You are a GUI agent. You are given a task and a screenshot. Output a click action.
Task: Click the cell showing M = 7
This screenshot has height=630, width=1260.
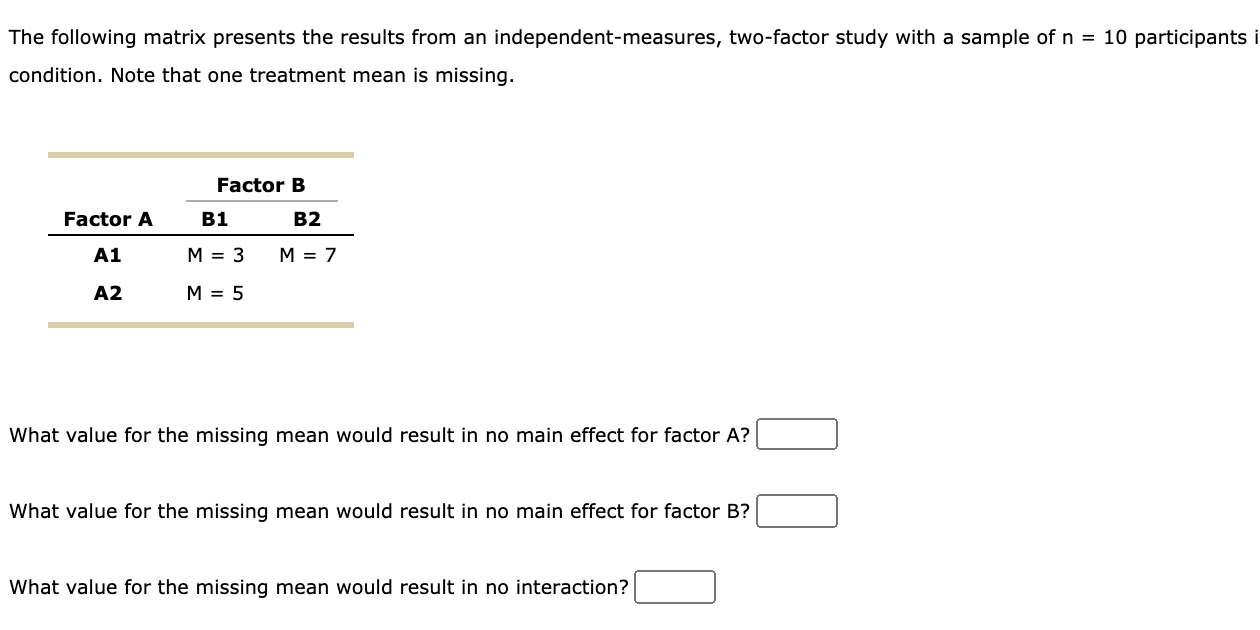308,255
